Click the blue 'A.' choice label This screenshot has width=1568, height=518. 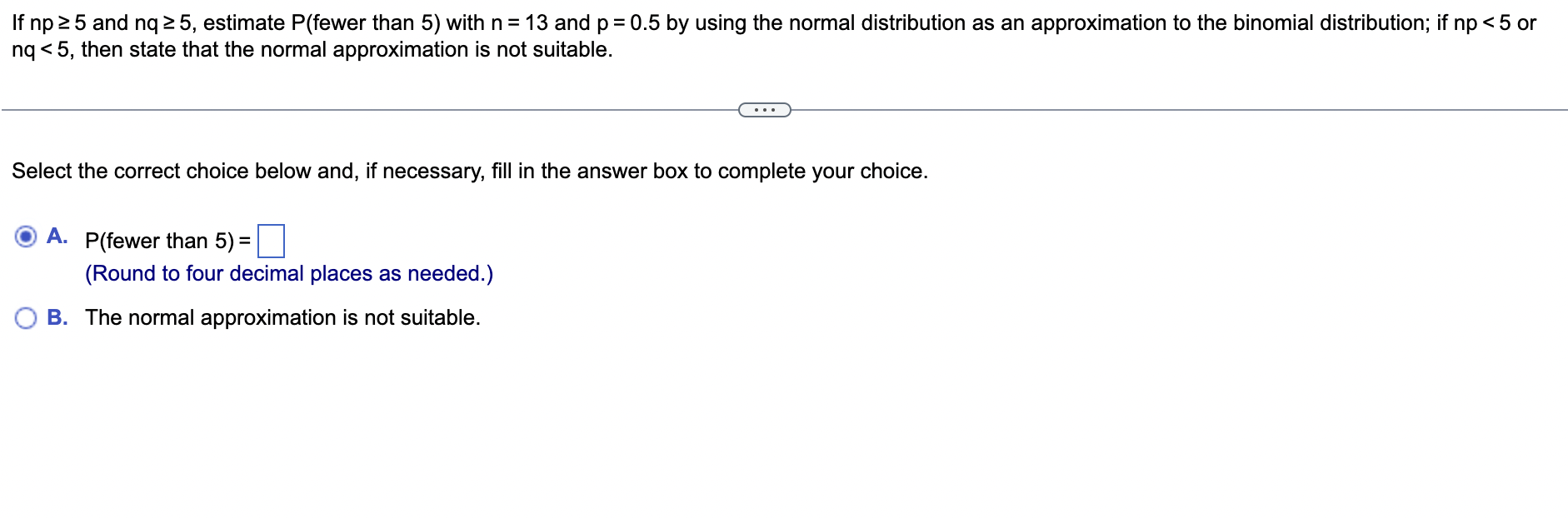(x=57, y=237)
